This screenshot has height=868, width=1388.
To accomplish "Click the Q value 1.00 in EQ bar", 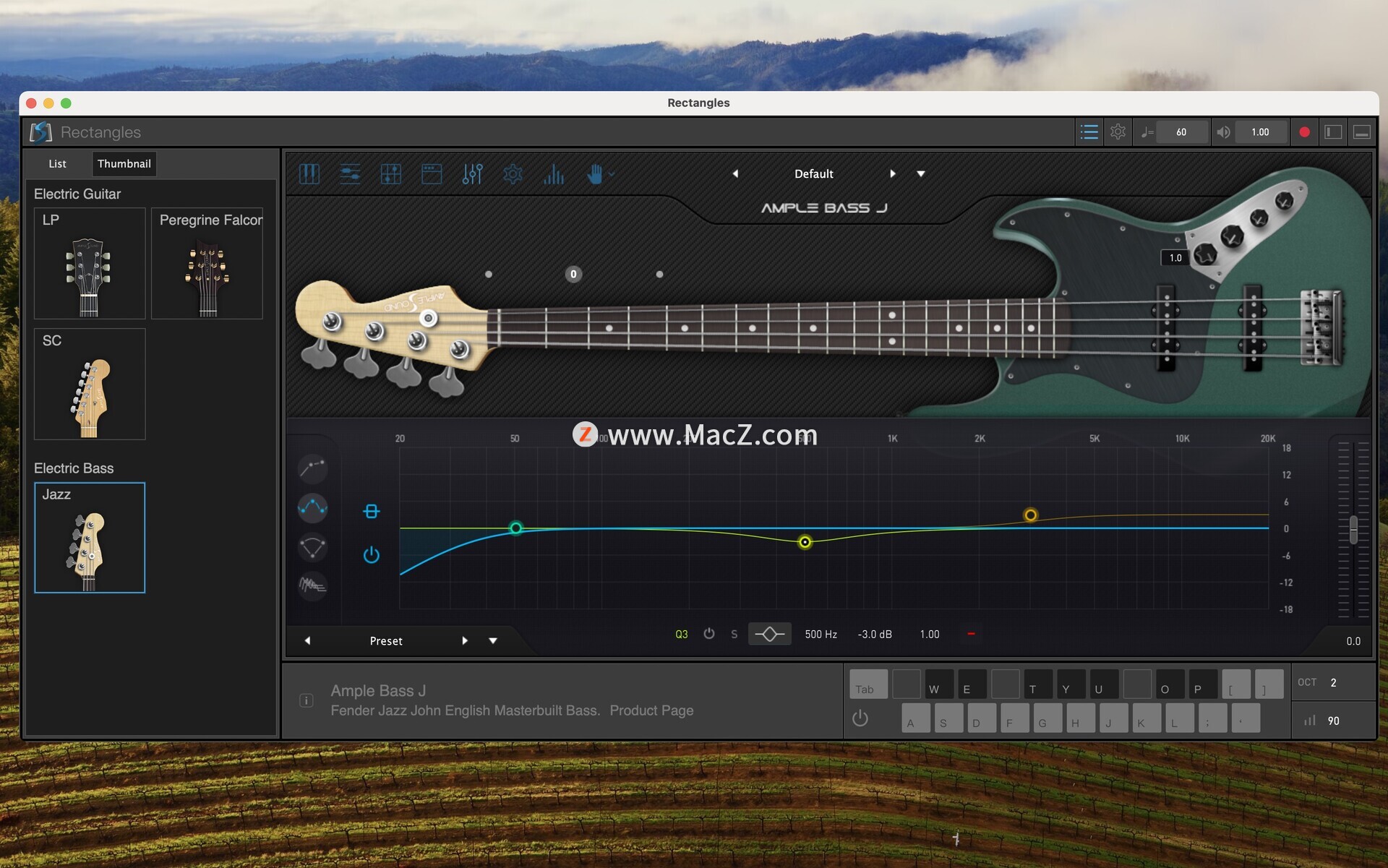I will 930,634.
